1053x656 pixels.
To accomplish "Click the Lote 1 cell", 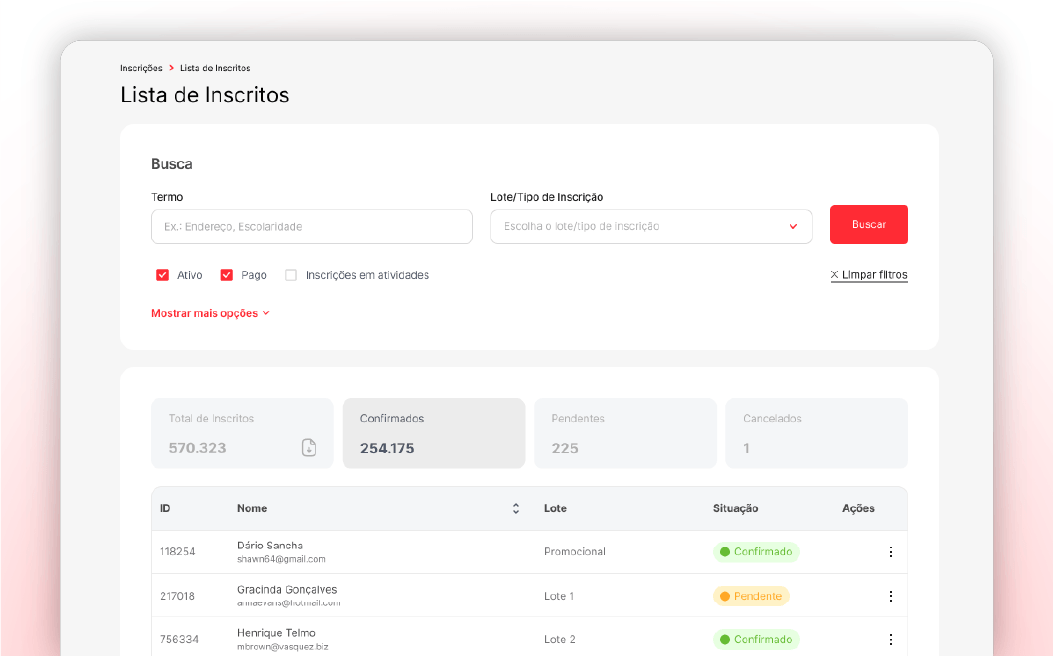I will tap(559, 596).
